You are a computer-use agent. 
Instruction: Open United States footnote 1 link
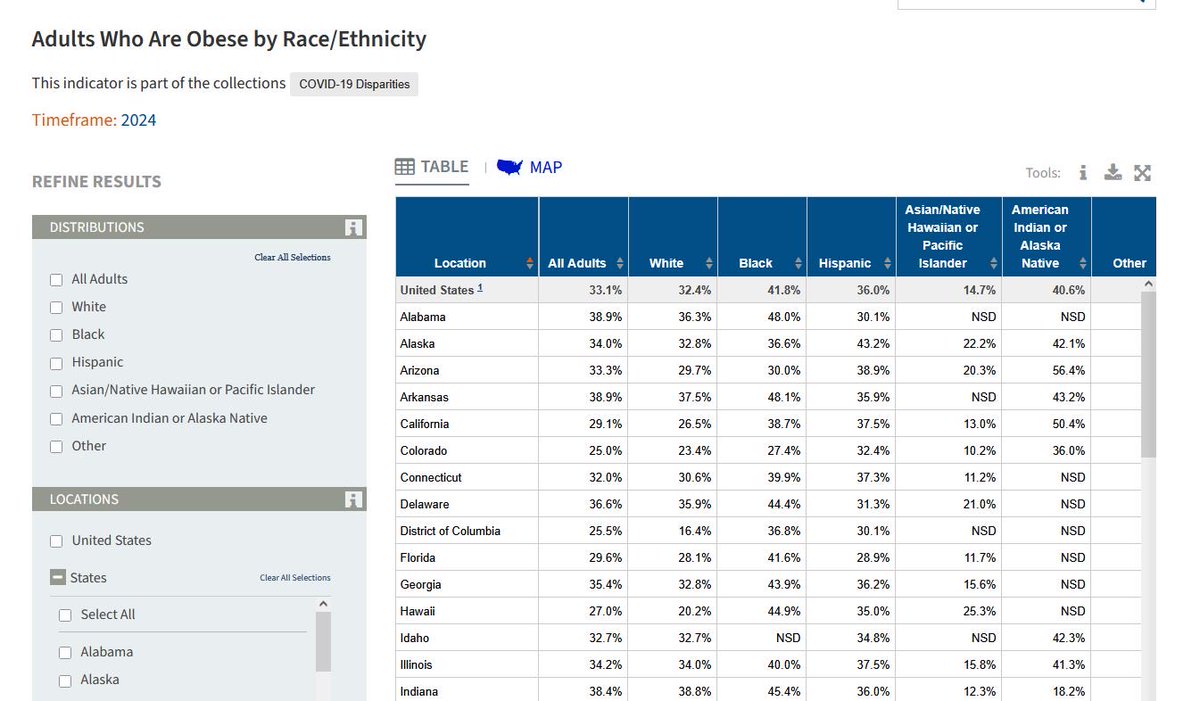coord(480,288)
